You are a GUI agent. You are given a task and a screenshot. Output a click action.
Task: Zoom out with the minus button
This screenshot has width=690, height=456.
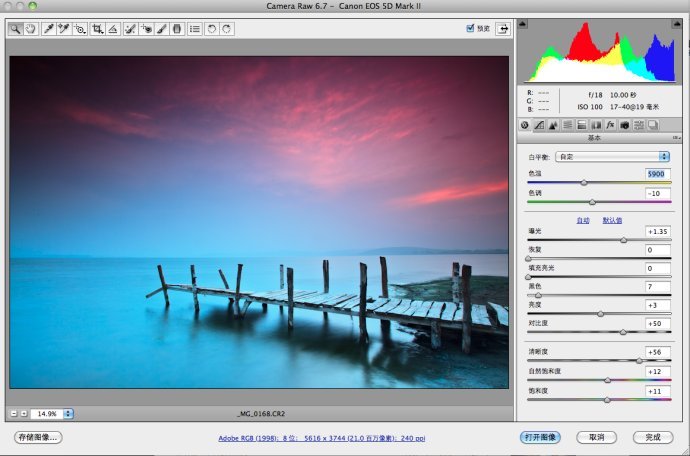pyautogui.click(x=14, y=414)
